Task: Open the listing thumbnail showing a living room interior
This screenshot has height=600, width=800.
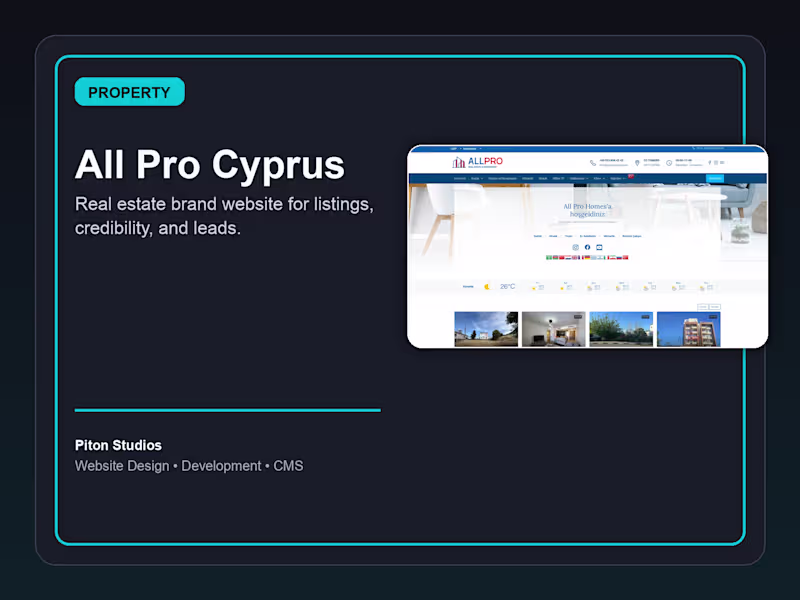Action: pyautogui.click(x=554, y=329)
